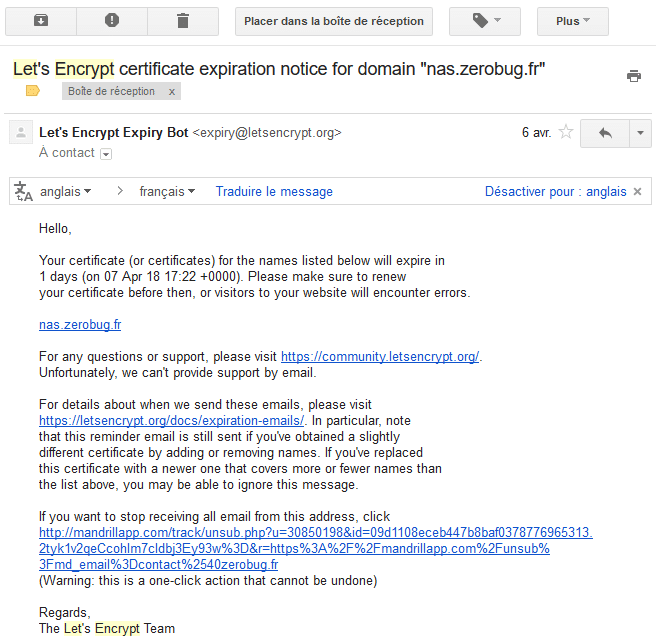Open the labels dropdown
Image resolution: width=656 pixels, height=643 pixels.
click(x=485, y=20)
